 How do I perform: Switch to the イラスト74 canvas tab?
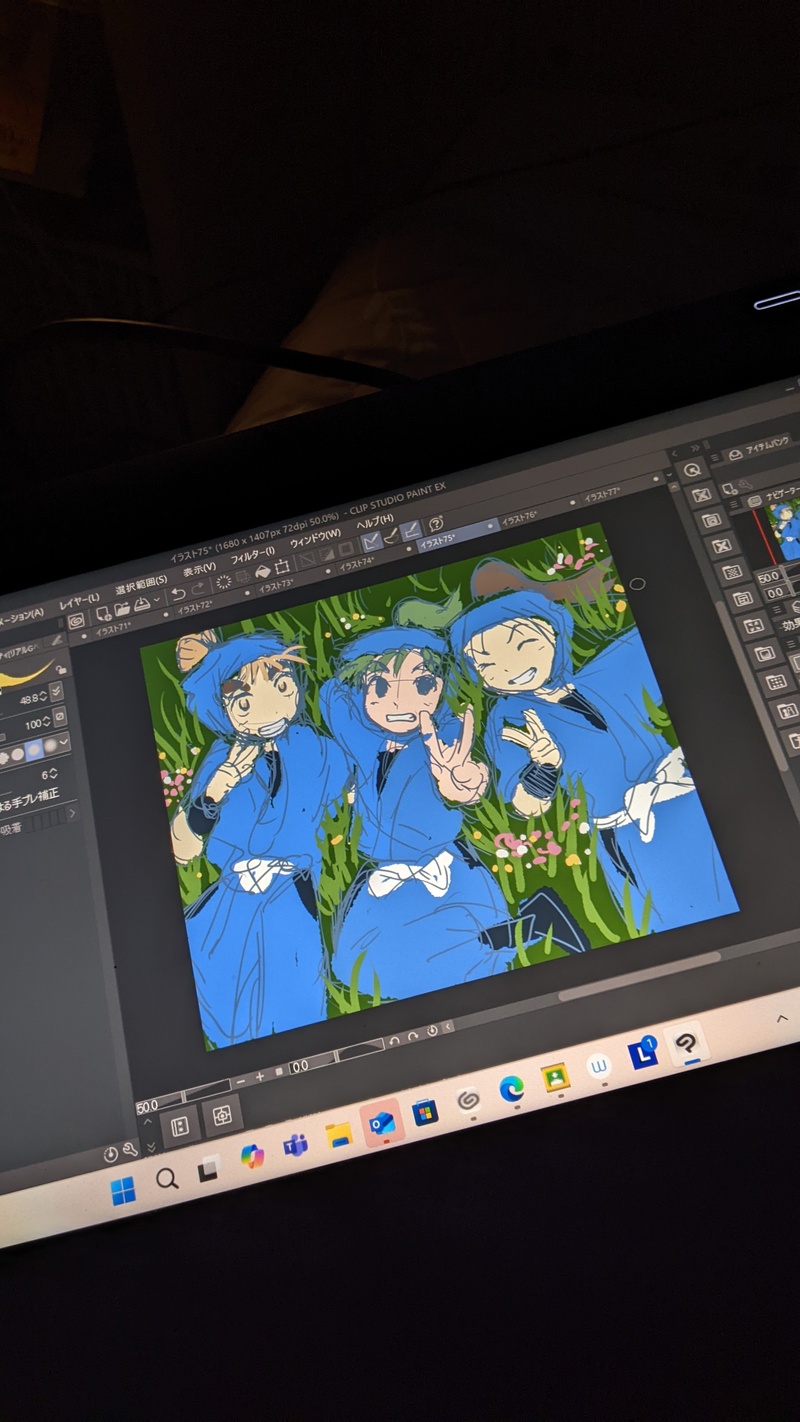(x=356, y=565)
